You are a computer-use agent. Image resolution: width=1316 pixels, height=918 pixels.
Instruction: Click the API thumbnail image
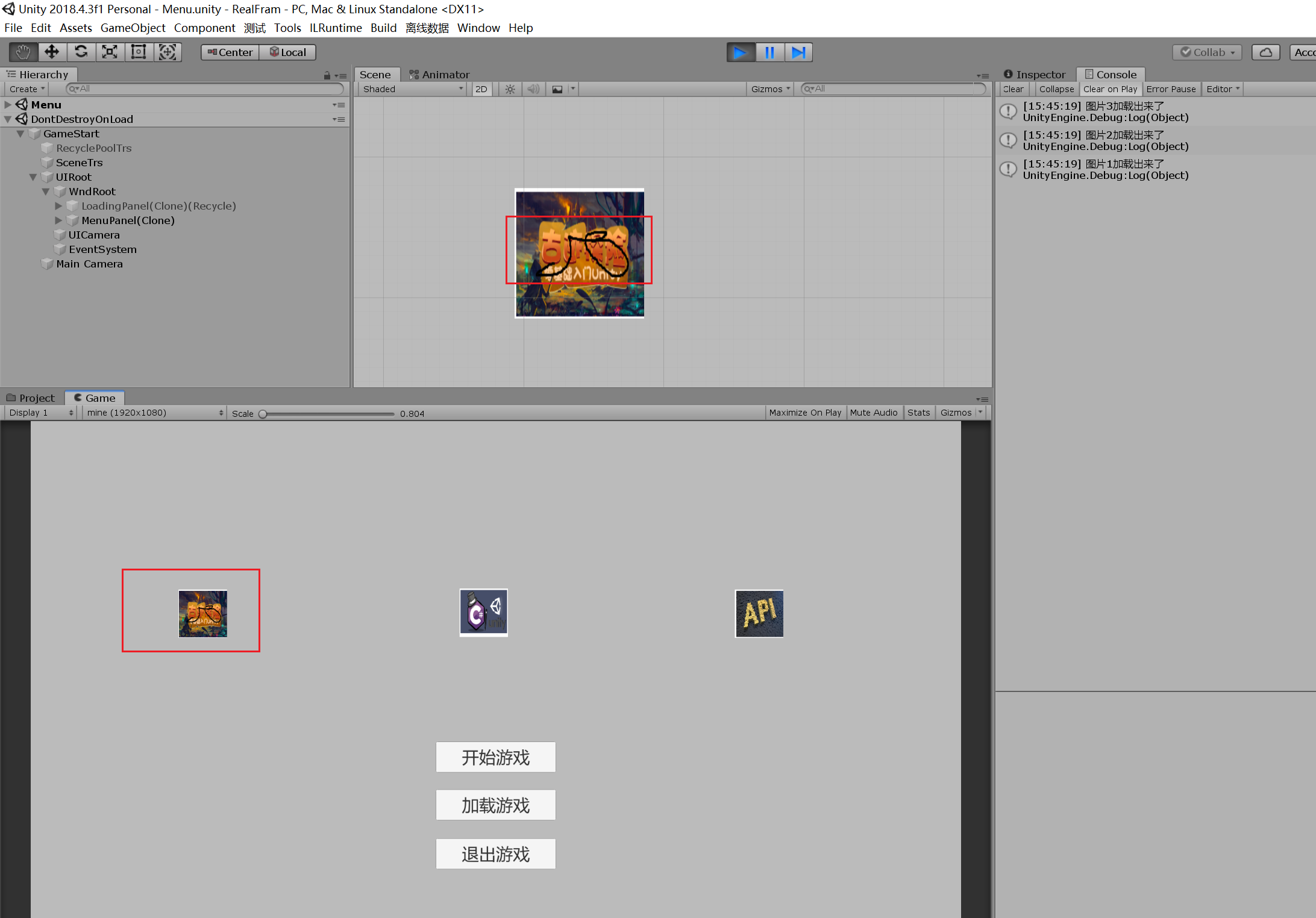tap(759, 613)
